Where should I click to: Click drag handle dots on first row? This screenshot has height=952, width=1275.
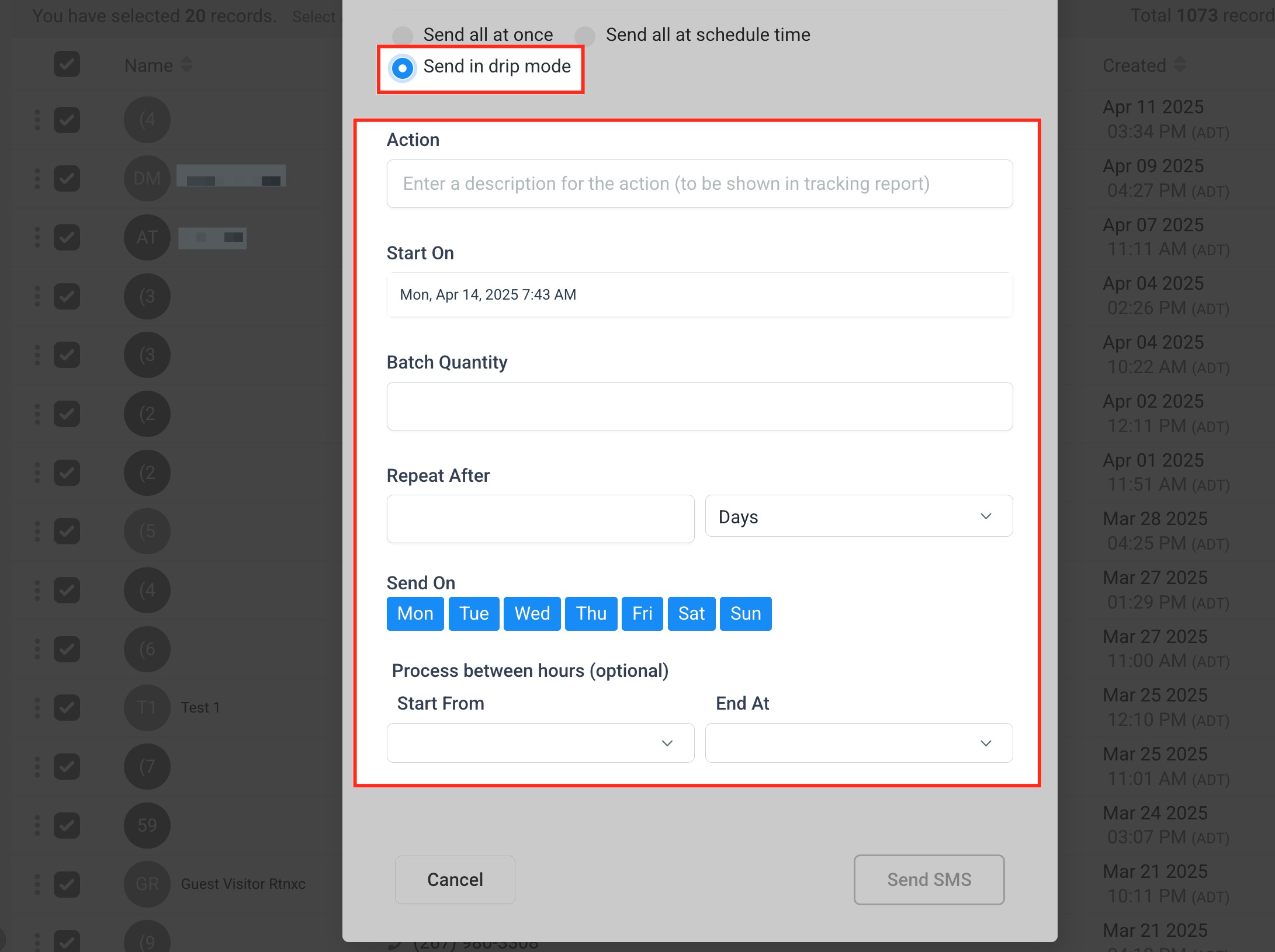tap(37, 120)
